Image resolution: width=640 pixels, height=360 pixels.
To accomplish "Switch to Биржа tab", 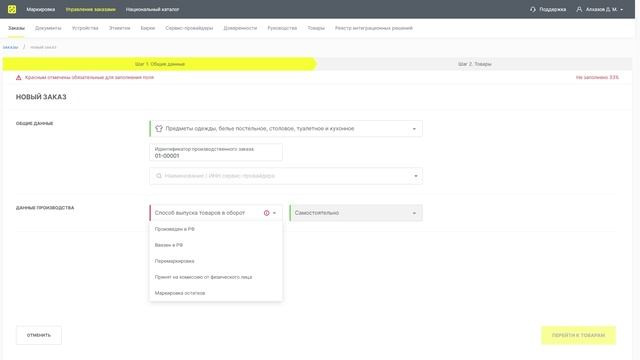I will click(x=148, y=28).
